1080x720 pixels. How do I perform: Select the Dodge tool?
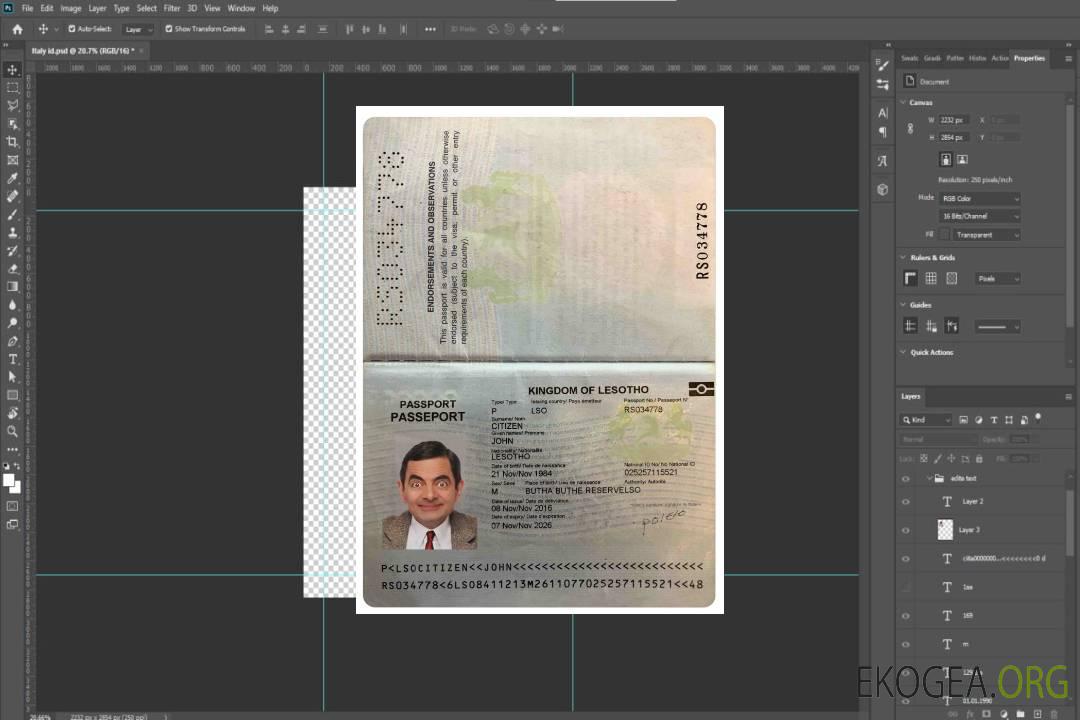tap(12, 323)
